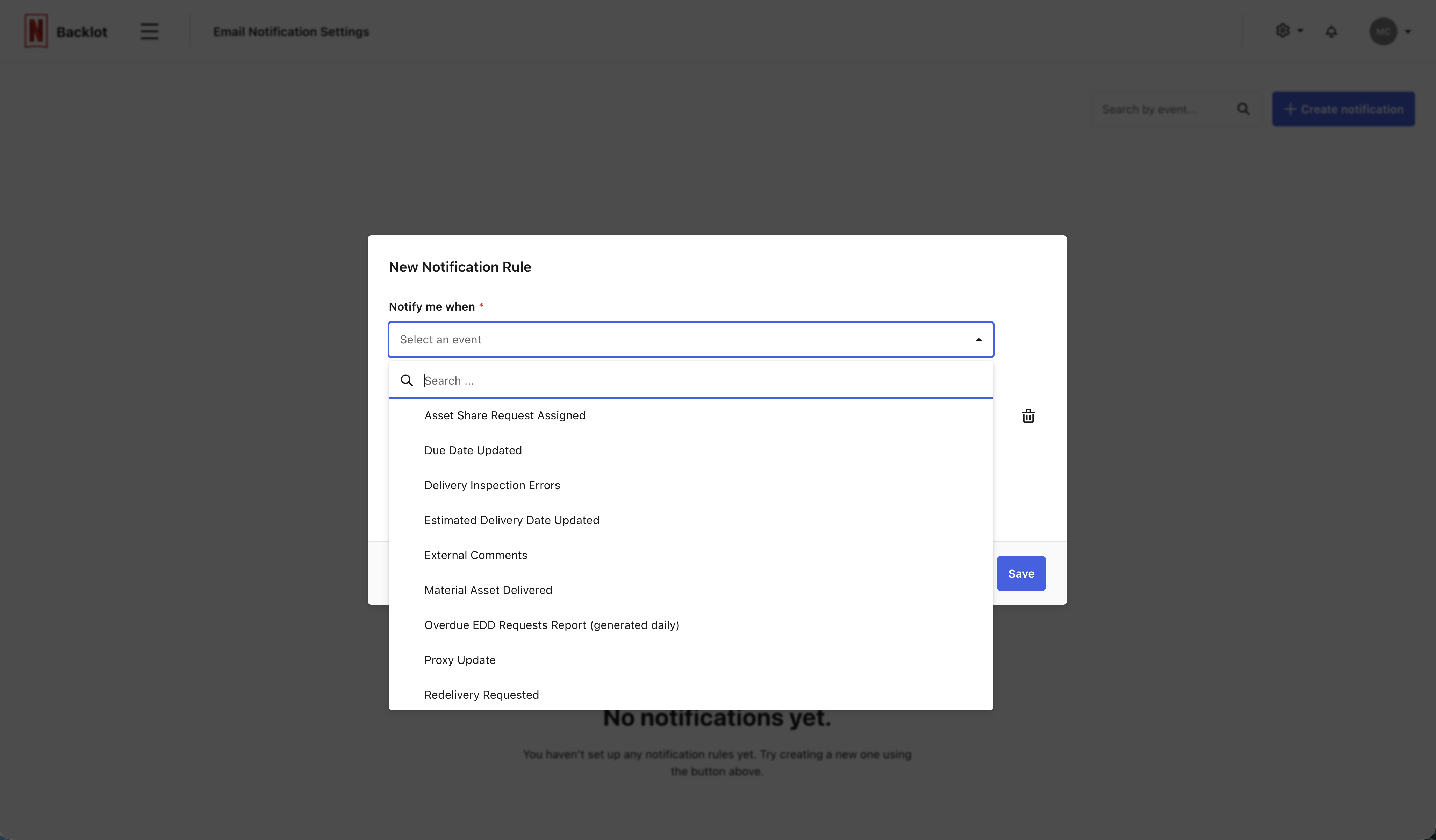Click the Create notification button
This screenshot has width=1436, height=840.
[1343, 109]
